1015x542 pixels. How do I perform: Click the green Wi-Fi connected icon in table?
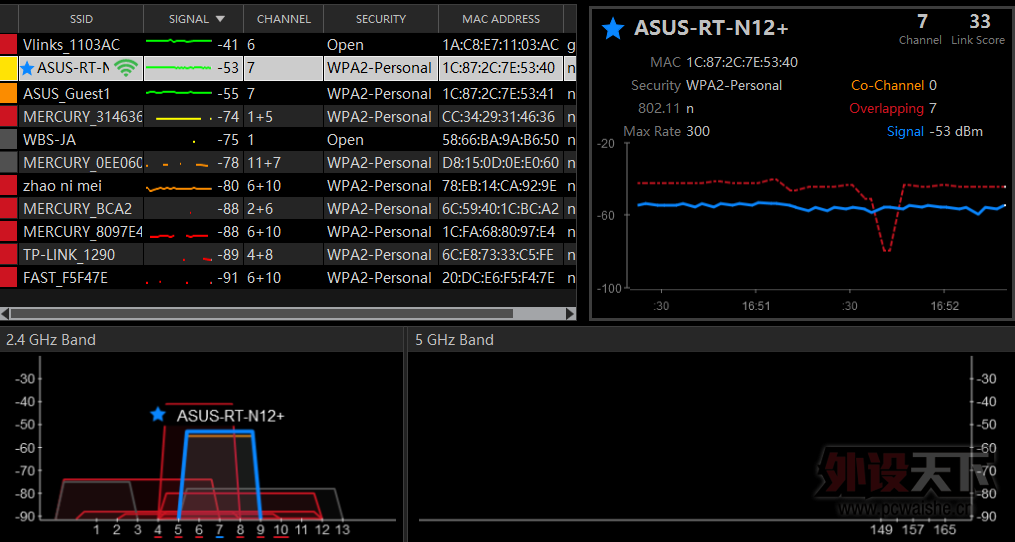pos(127,68)
